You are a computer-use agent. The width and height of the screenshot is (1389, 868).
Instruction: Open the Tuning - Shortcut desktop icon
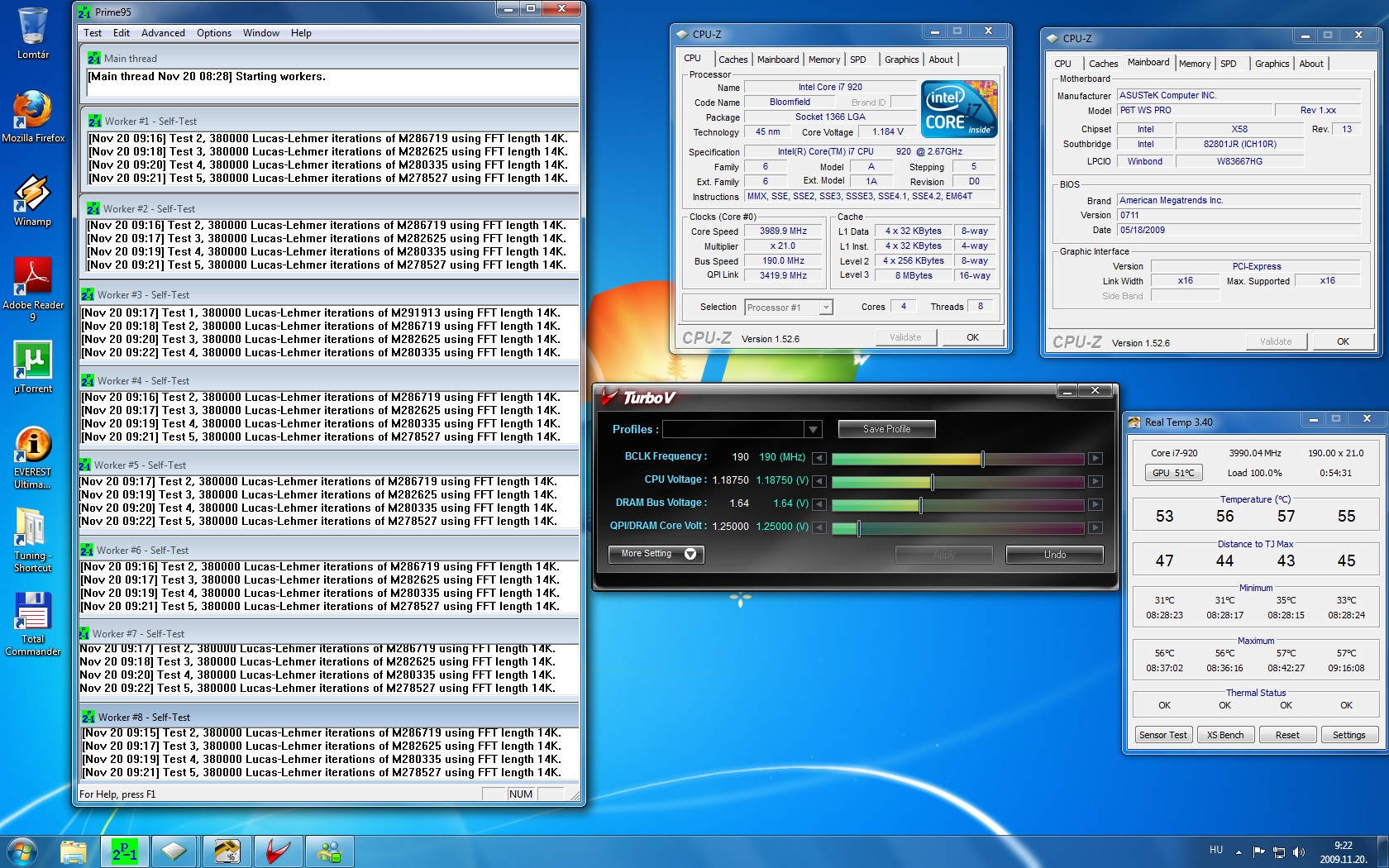click(33, 540)
